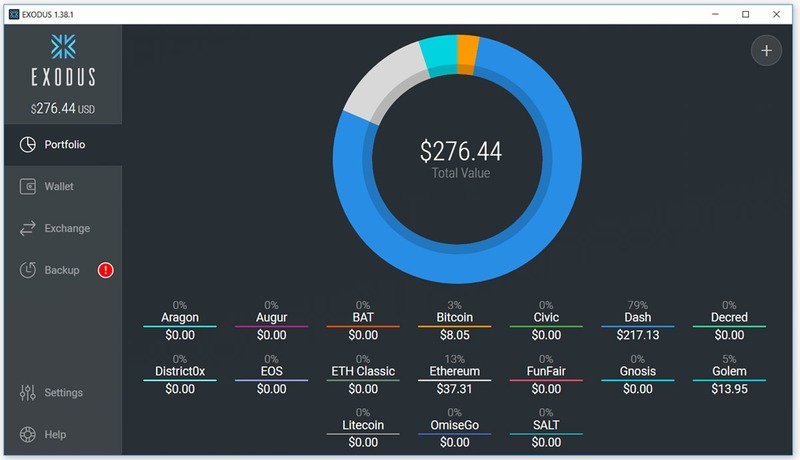Click the 79% Dash percentage

tap(638, 305)
